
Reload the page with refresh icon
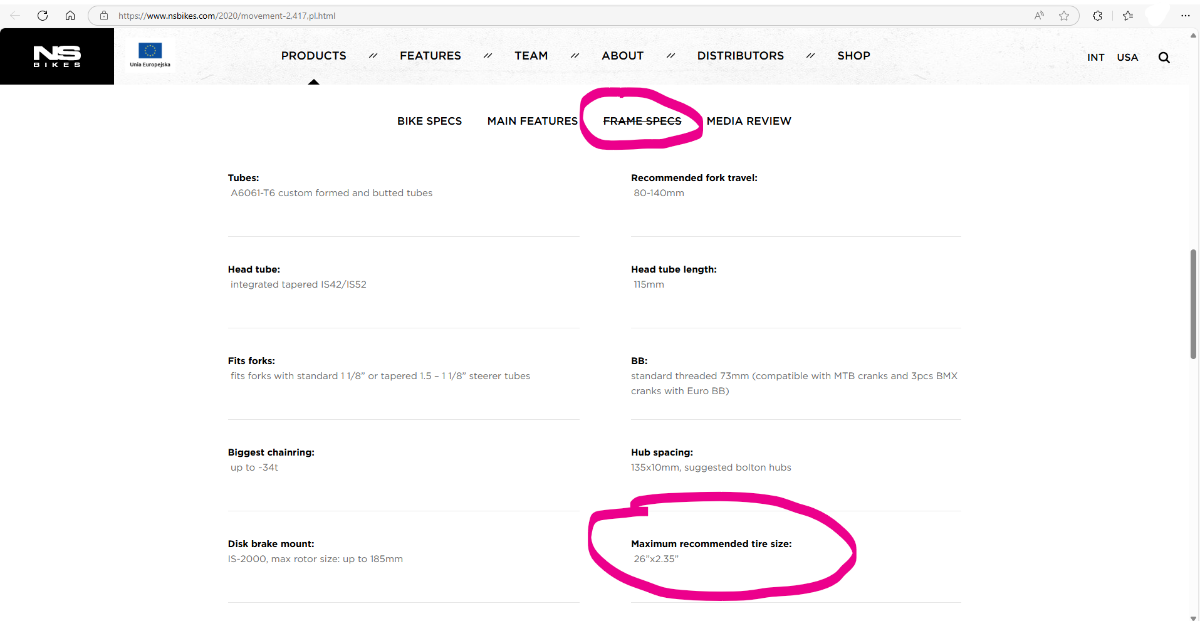tap(42, 16)
